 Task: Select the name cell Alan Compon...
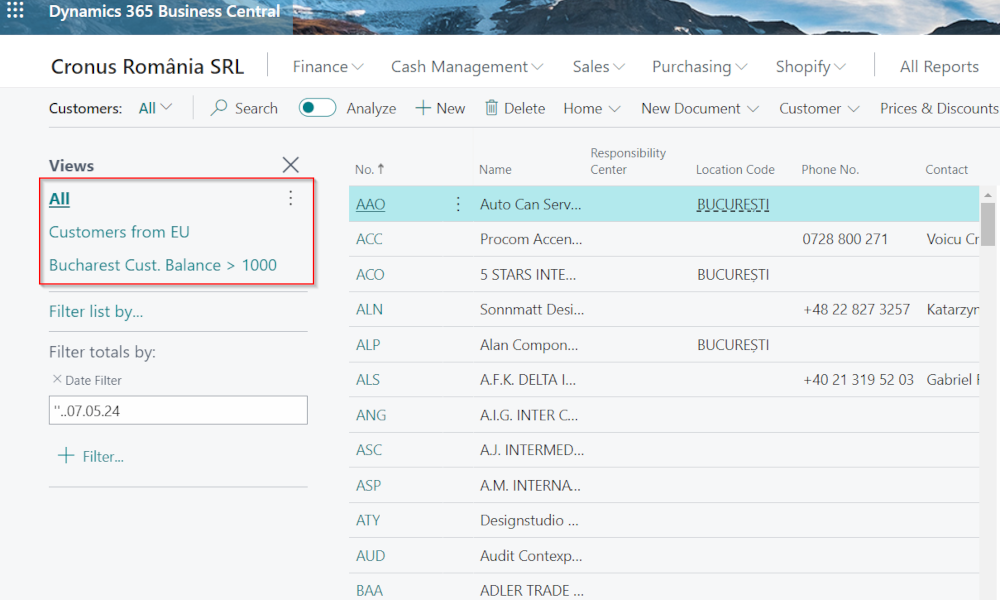(x=529, y=345)
